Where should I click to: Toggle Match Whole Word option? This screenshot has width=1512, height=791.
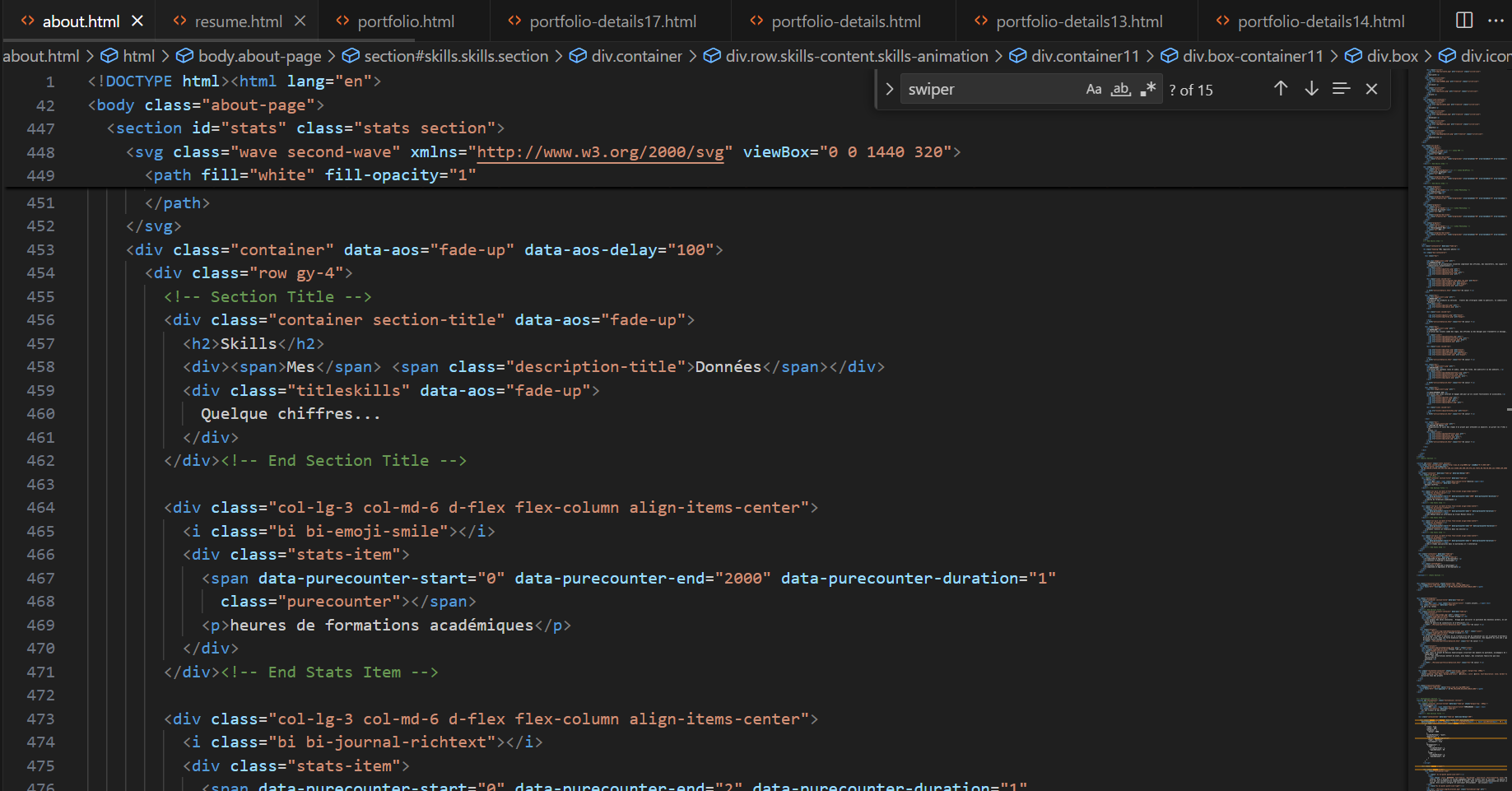[x=1120, y=90]
